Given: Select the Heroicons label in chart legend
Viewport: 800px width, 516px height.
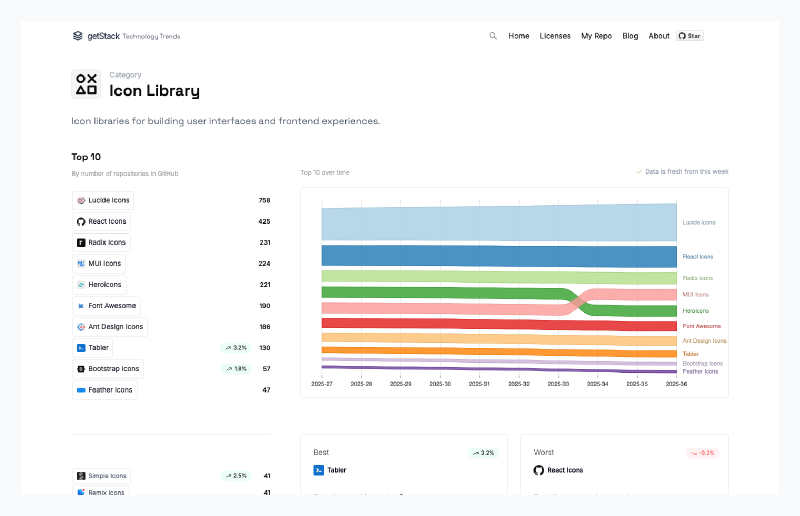Looking at the screenshot, I should click(695, 311).
